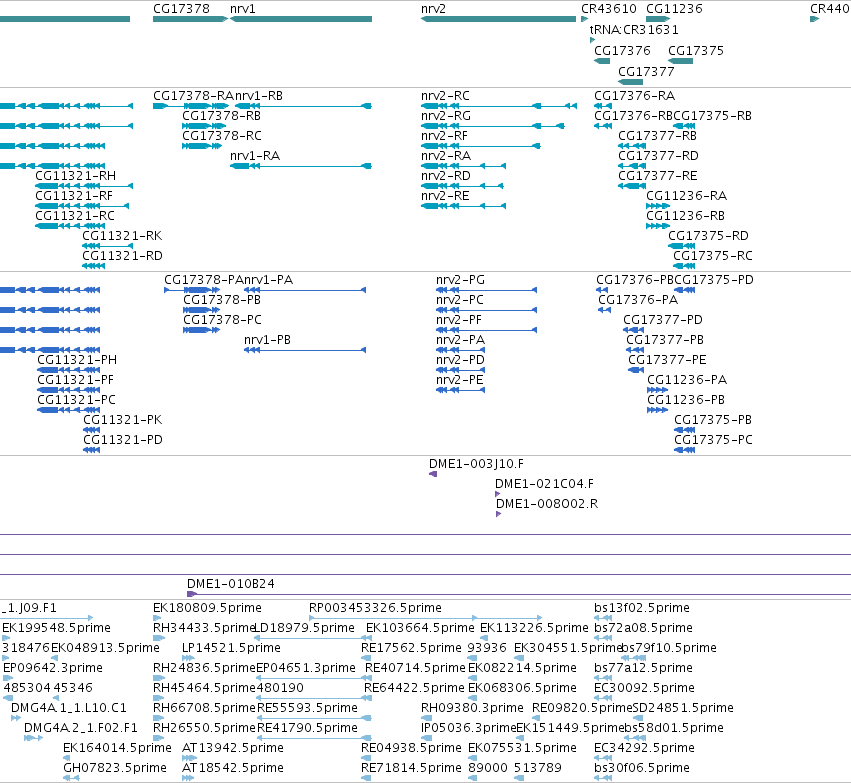Image resolution: width=851 pixels, height=783 pixels.
Task: Click protein CG17377-PD label
Action: pyautogui.click(x=663, y=320)
